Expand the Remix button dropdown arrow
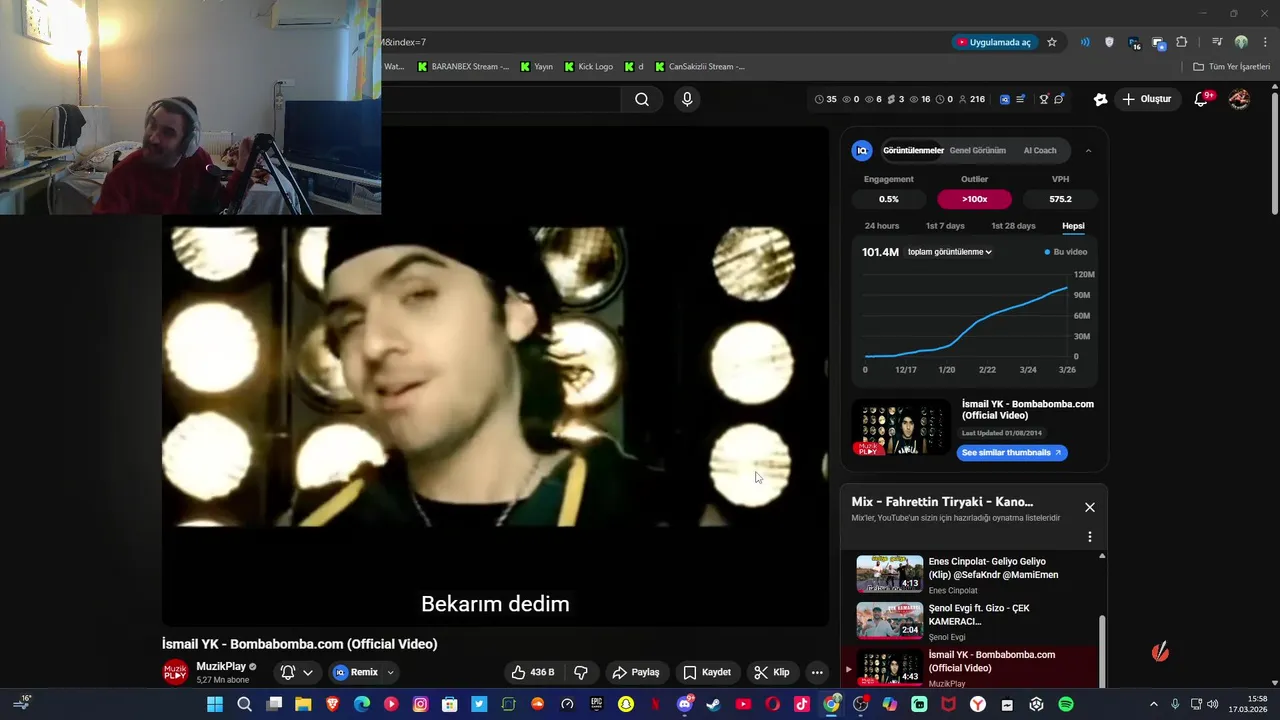 [391, 672]
